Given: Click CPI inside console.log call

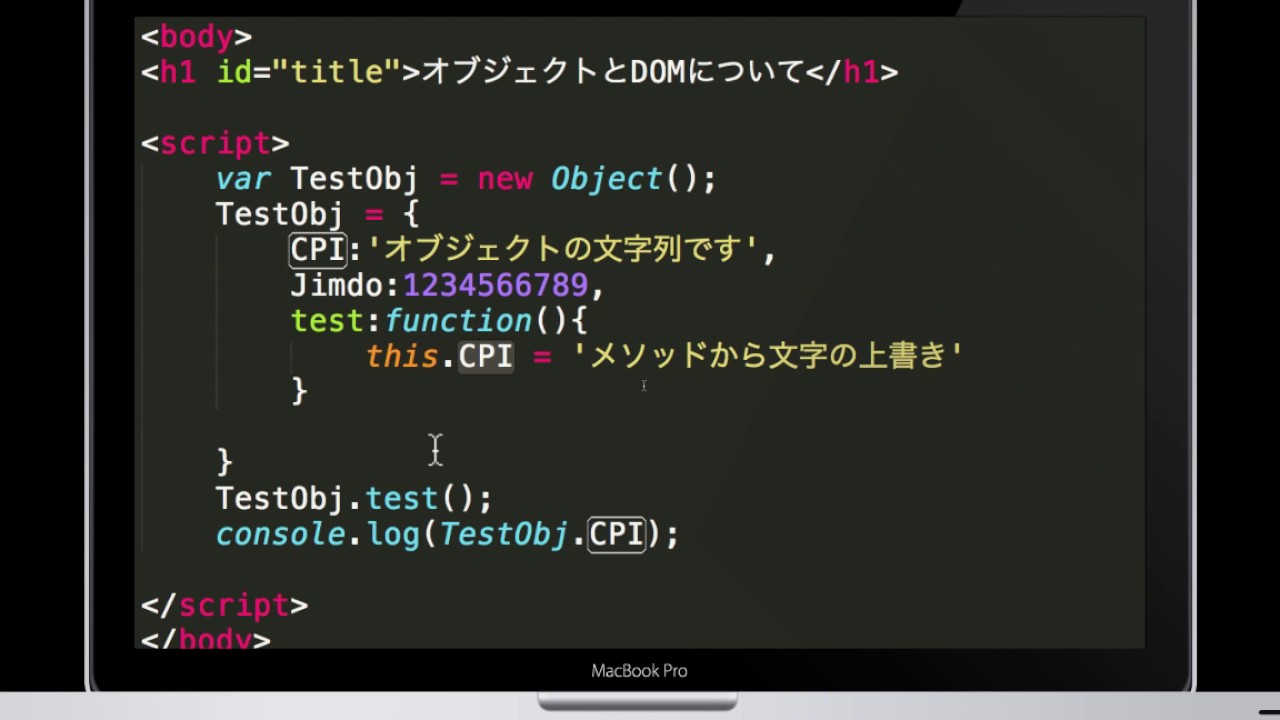Looking at the screenshot, I should 617,534.
